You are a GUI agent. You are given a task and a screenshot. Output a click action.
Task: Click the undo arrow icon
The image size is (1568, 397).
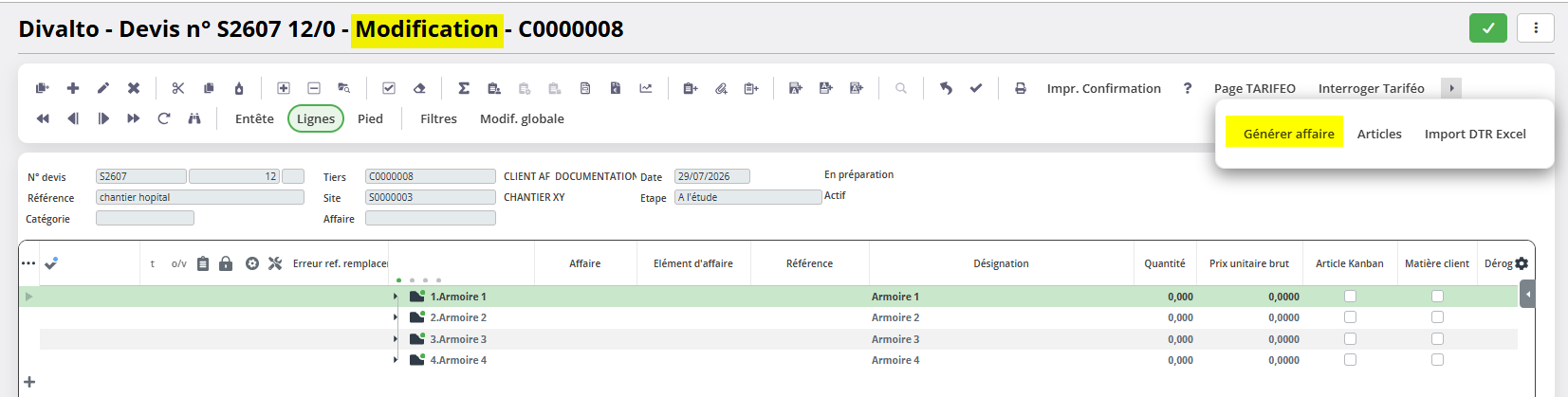tap(946, 88)
